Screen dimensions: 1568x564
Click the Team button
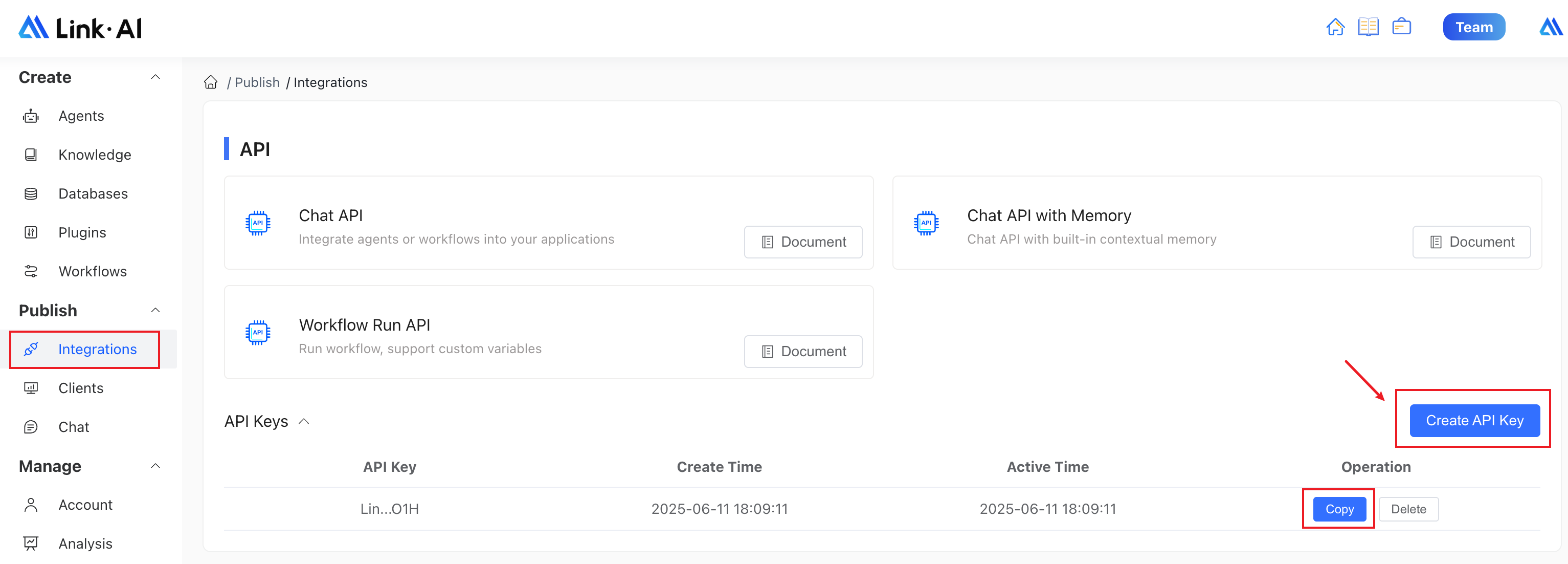click(1474, 28)
